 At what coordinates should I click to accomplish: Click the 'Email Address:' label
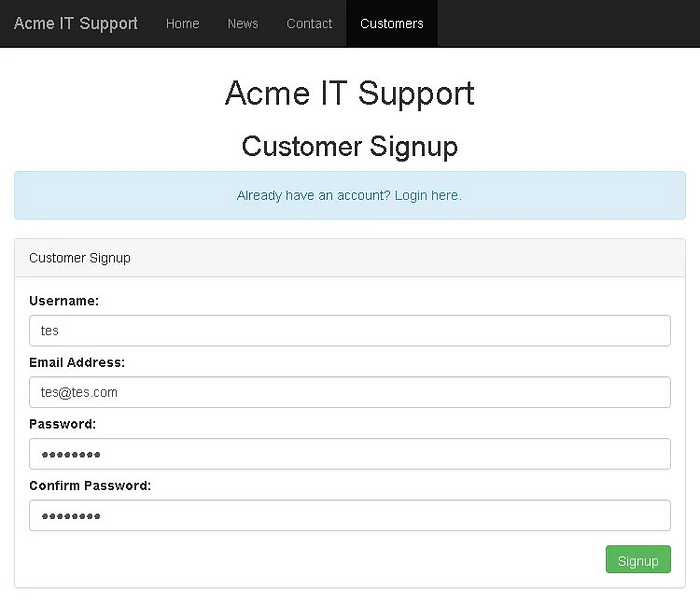click(x=77, y=362)
